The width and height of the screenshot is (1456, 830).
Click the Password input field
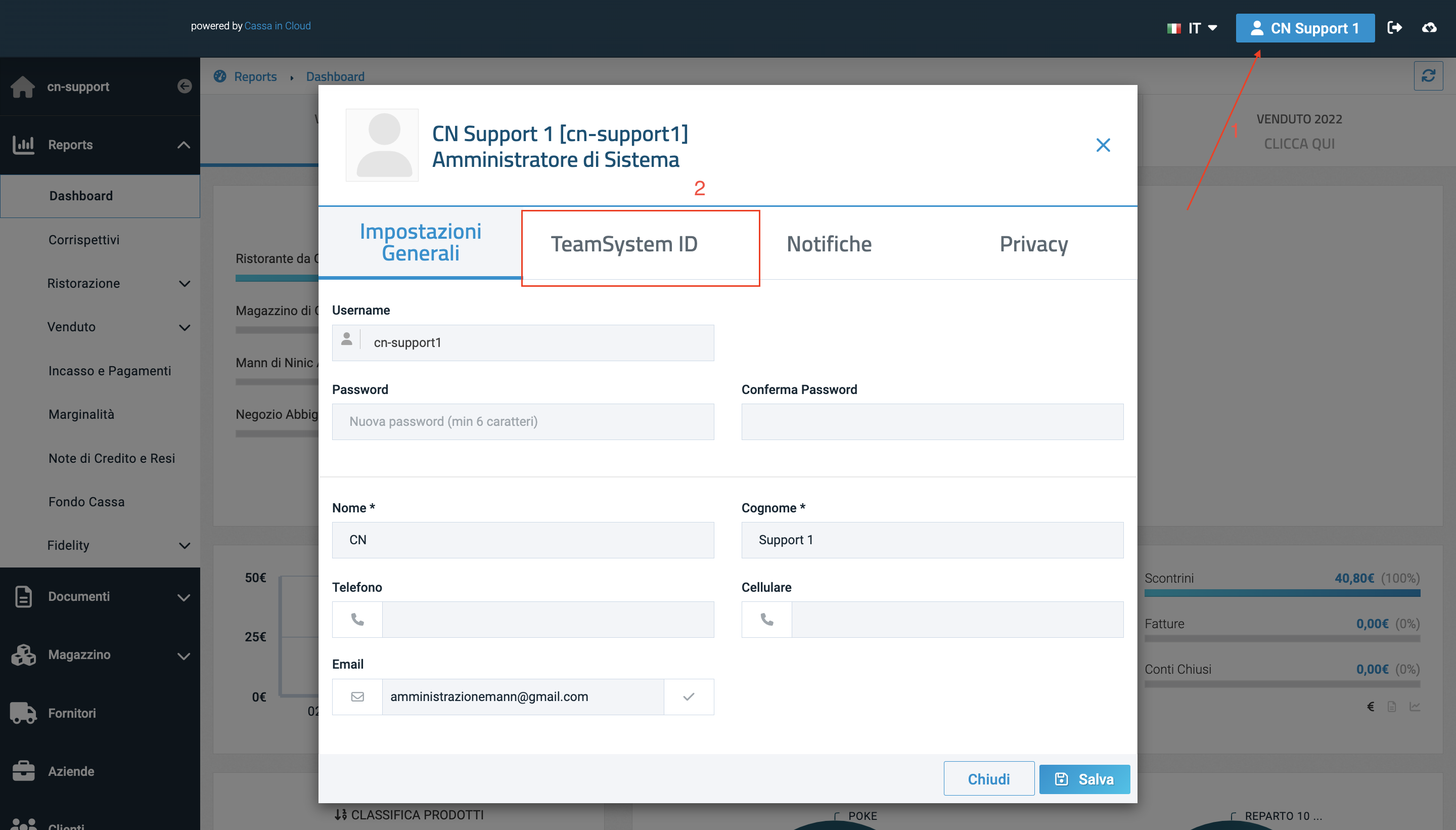522,421
